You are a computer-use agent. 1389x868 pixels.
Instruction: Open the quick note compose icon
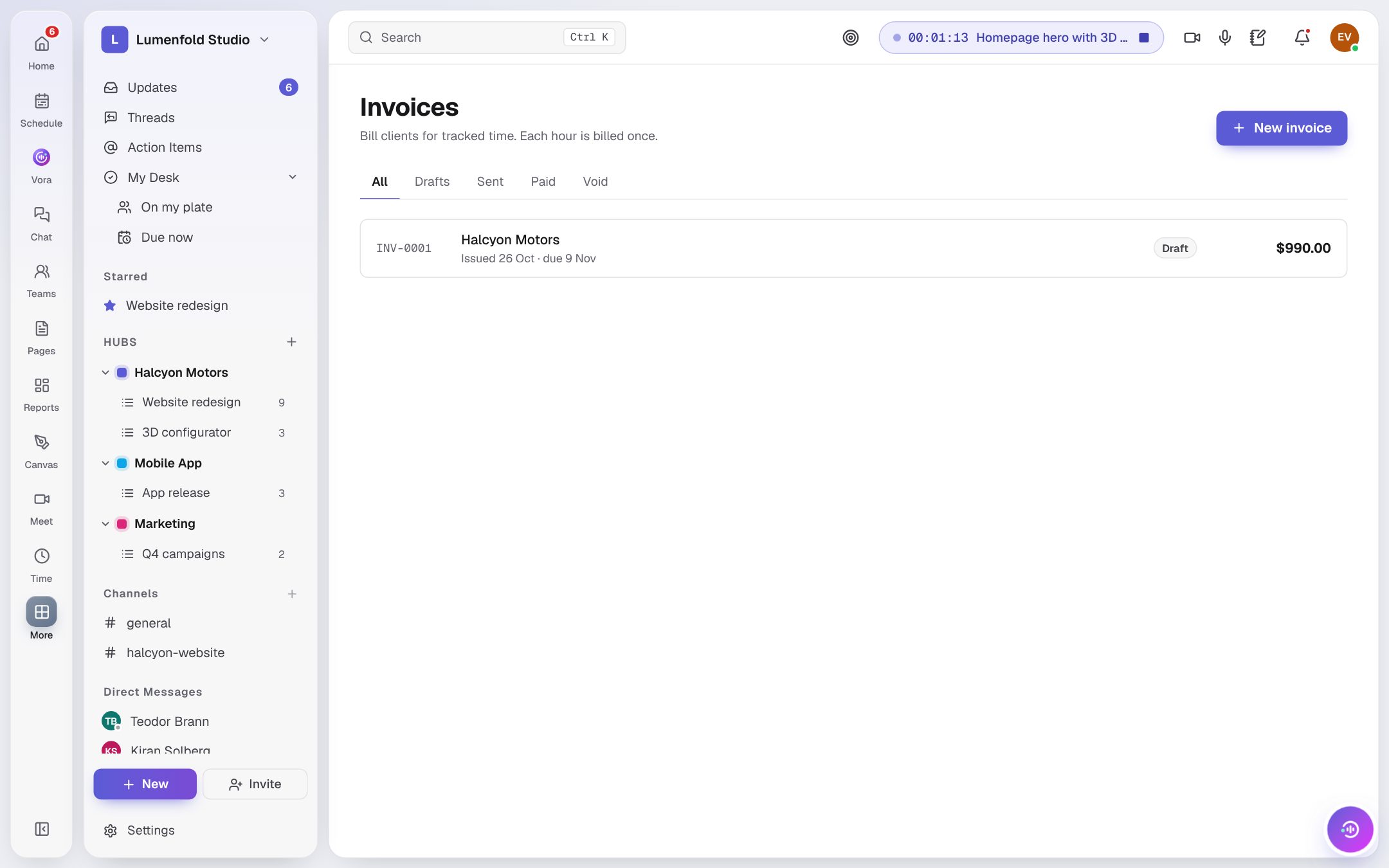click(1258, 37)
